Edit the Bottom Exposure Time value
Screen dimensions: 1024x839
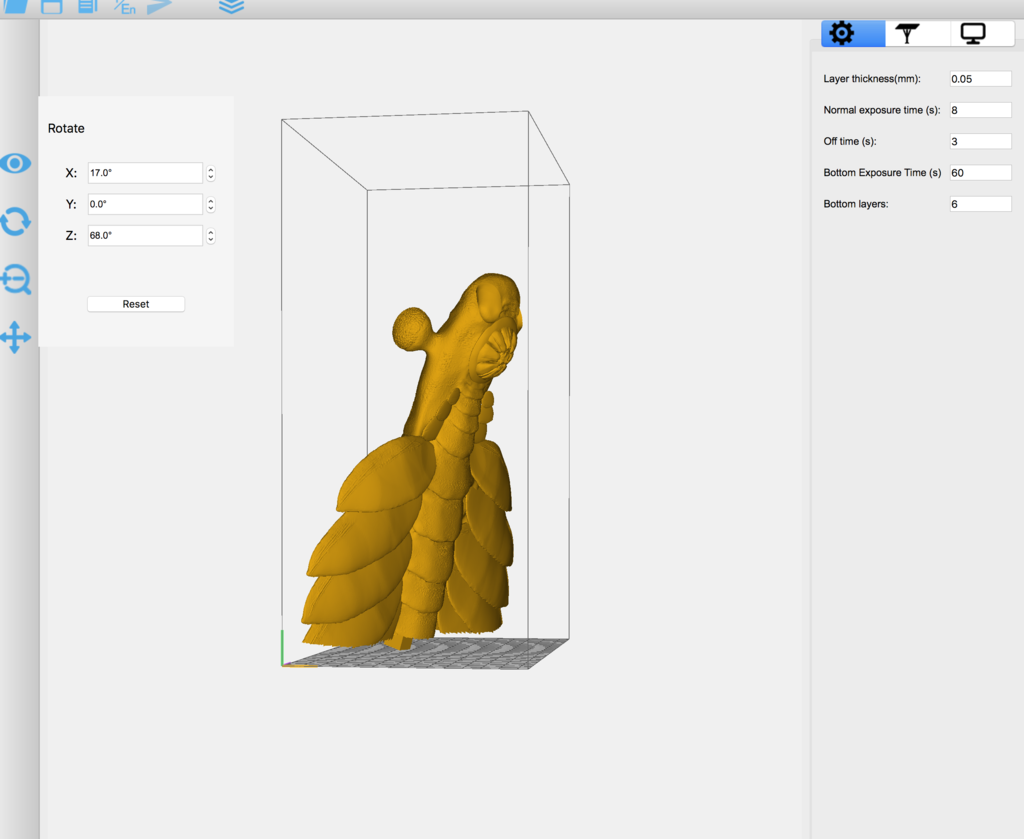coord(980,173)
